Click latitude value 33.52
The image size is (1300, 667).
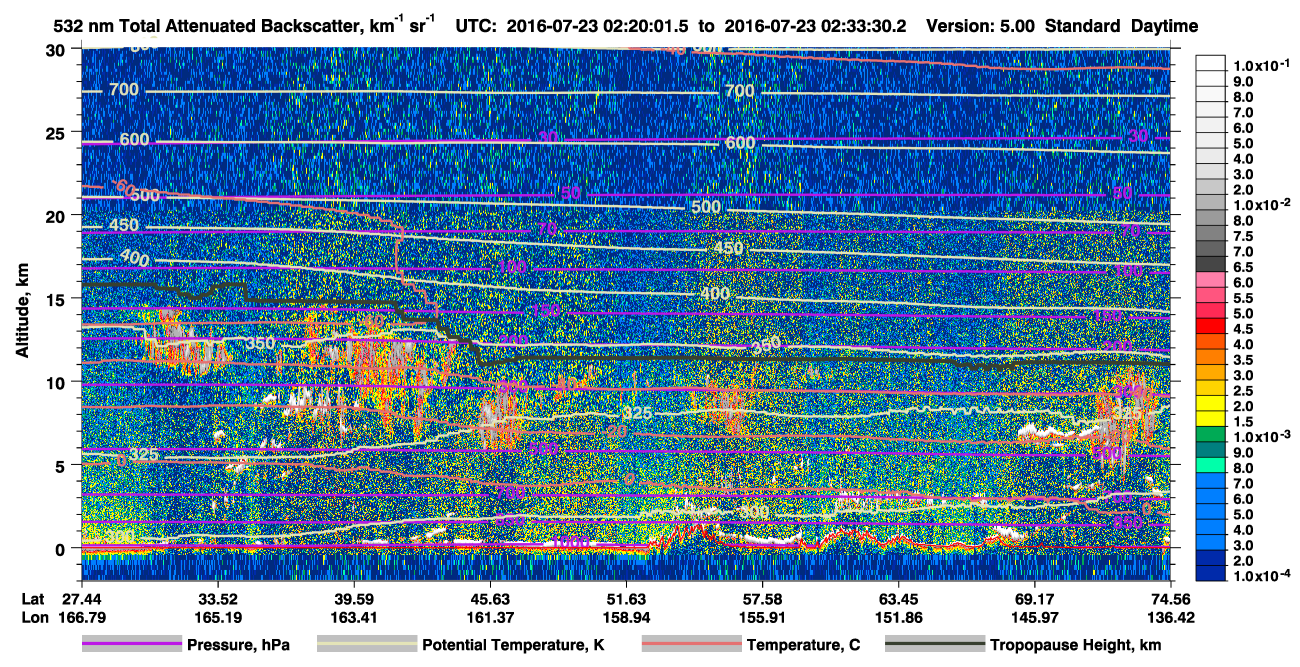click(x=218, y=598)
